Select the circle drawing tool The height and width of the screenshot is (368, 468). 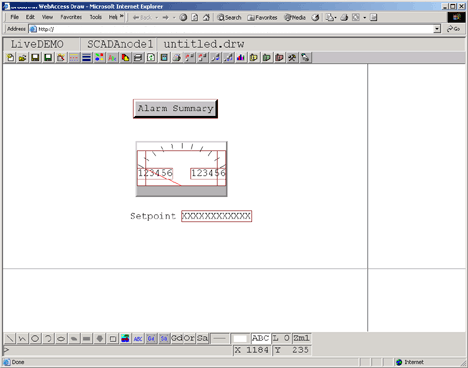(35, 339)
